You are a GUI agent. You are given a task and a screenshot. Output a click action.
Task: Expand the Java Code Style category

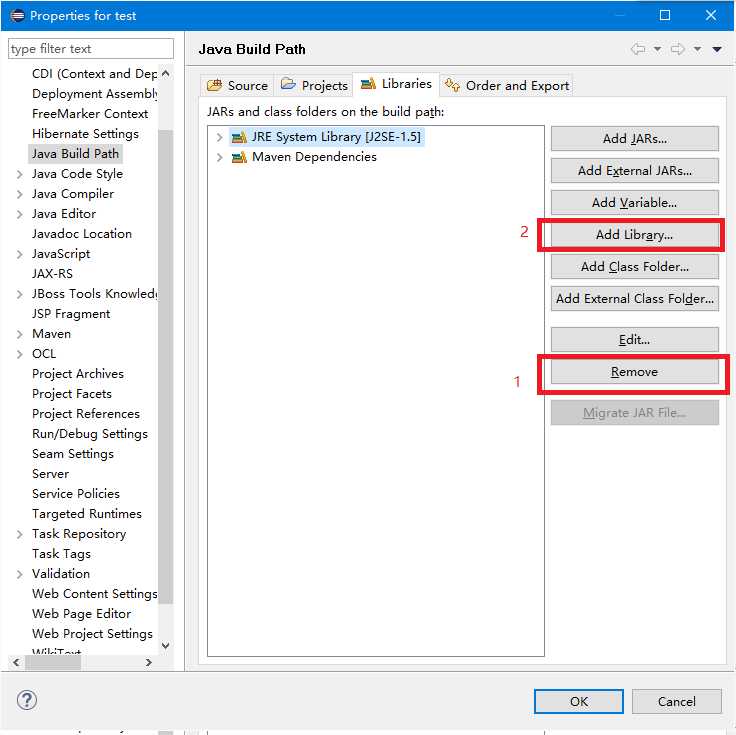click(19, 175)
